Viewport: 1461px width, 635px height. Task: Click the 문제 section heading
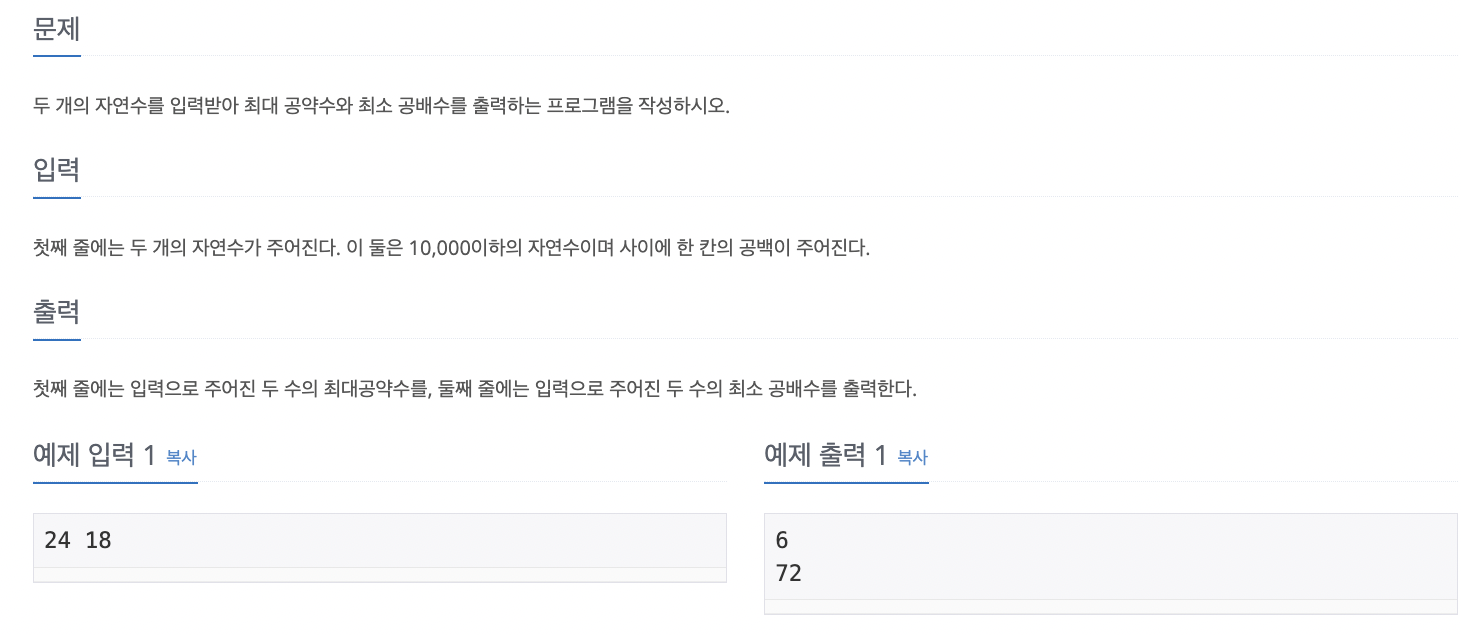pos(56,28)
